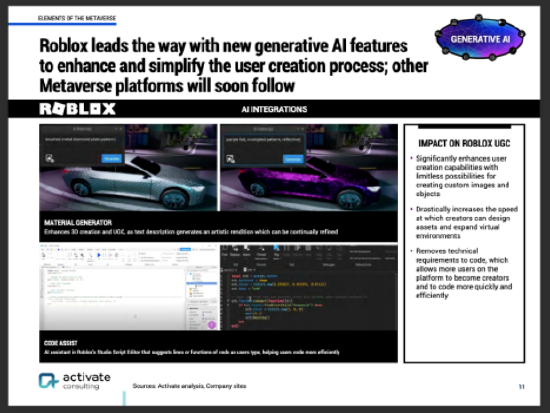Click the "CODE ASSIST" heading
550x413 pixels.
tap(61, 343)
